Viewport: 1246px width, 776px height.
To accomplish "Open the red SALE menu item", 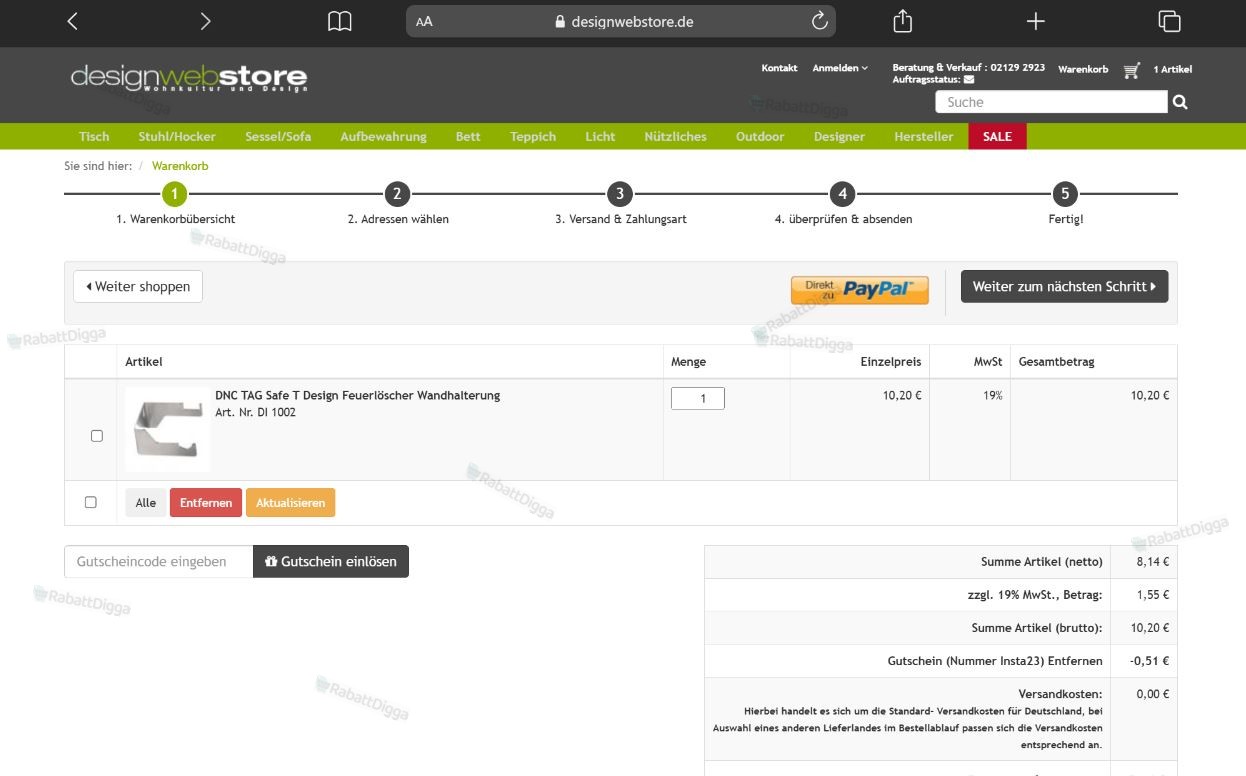I will pyautogui.click(x=997, y=136).
